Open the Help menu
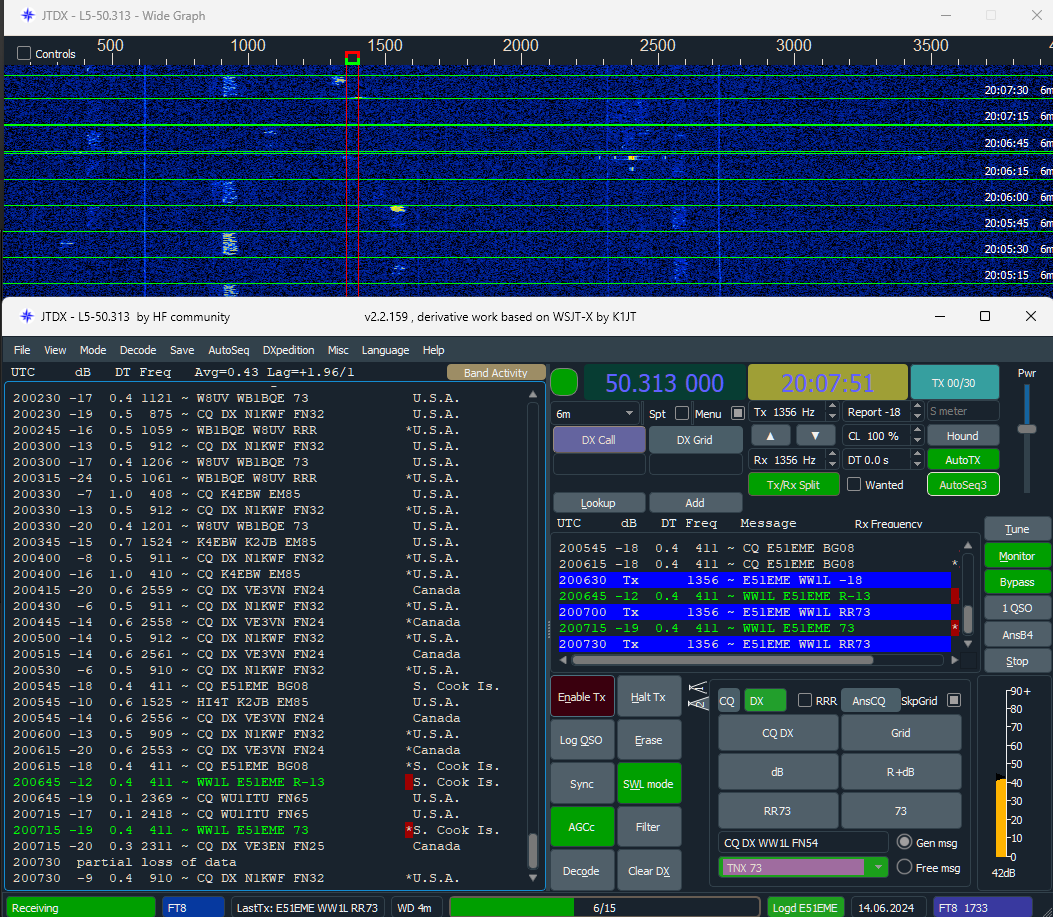The height and width of the screenshot is (917, 1053). click(433, 350)
